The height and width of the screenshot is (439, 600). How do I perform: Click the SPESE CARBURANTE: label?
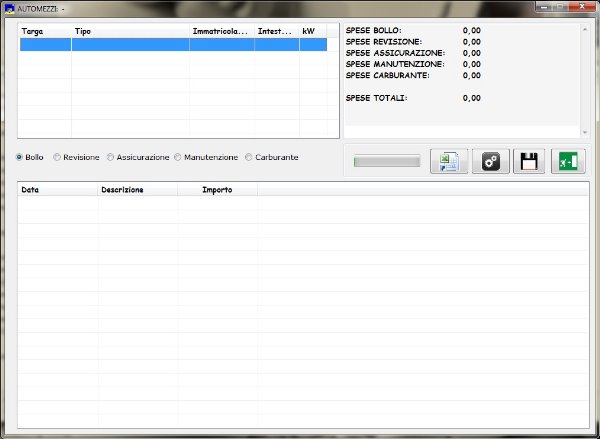(x=388, y=75)
